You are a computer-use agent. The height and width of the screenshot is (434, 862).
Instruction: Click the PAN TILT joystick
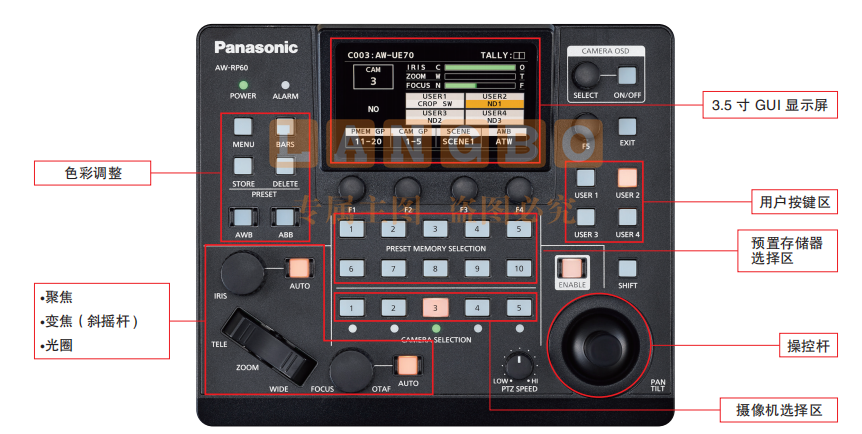[600, 345]
